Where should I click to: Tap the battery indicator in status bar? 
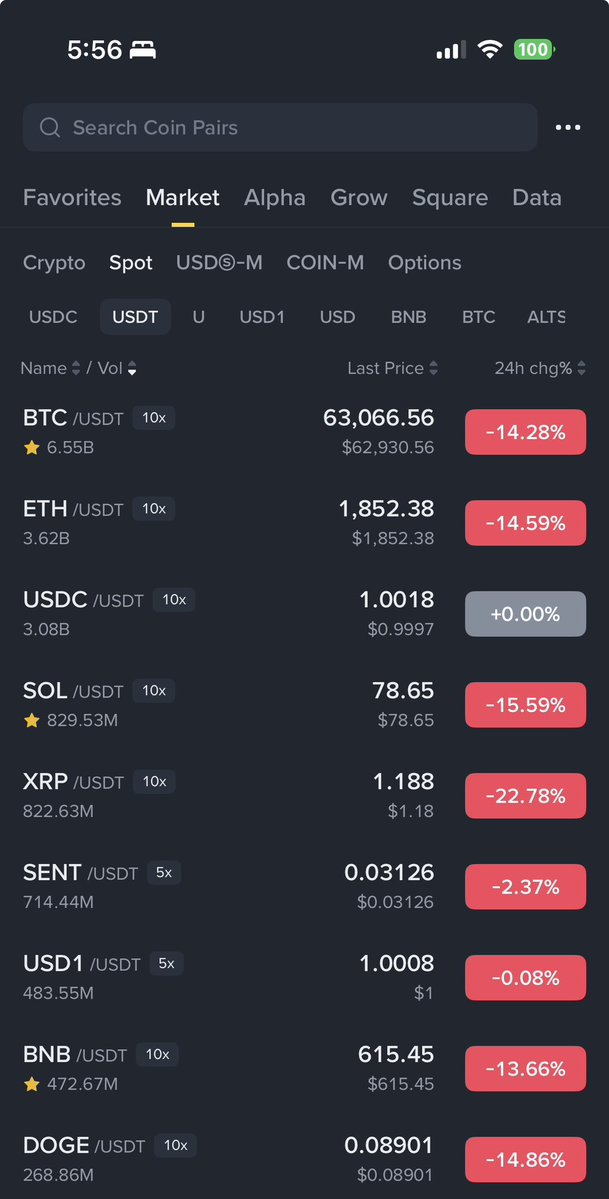pyautogui.click(x=534, y=49)
